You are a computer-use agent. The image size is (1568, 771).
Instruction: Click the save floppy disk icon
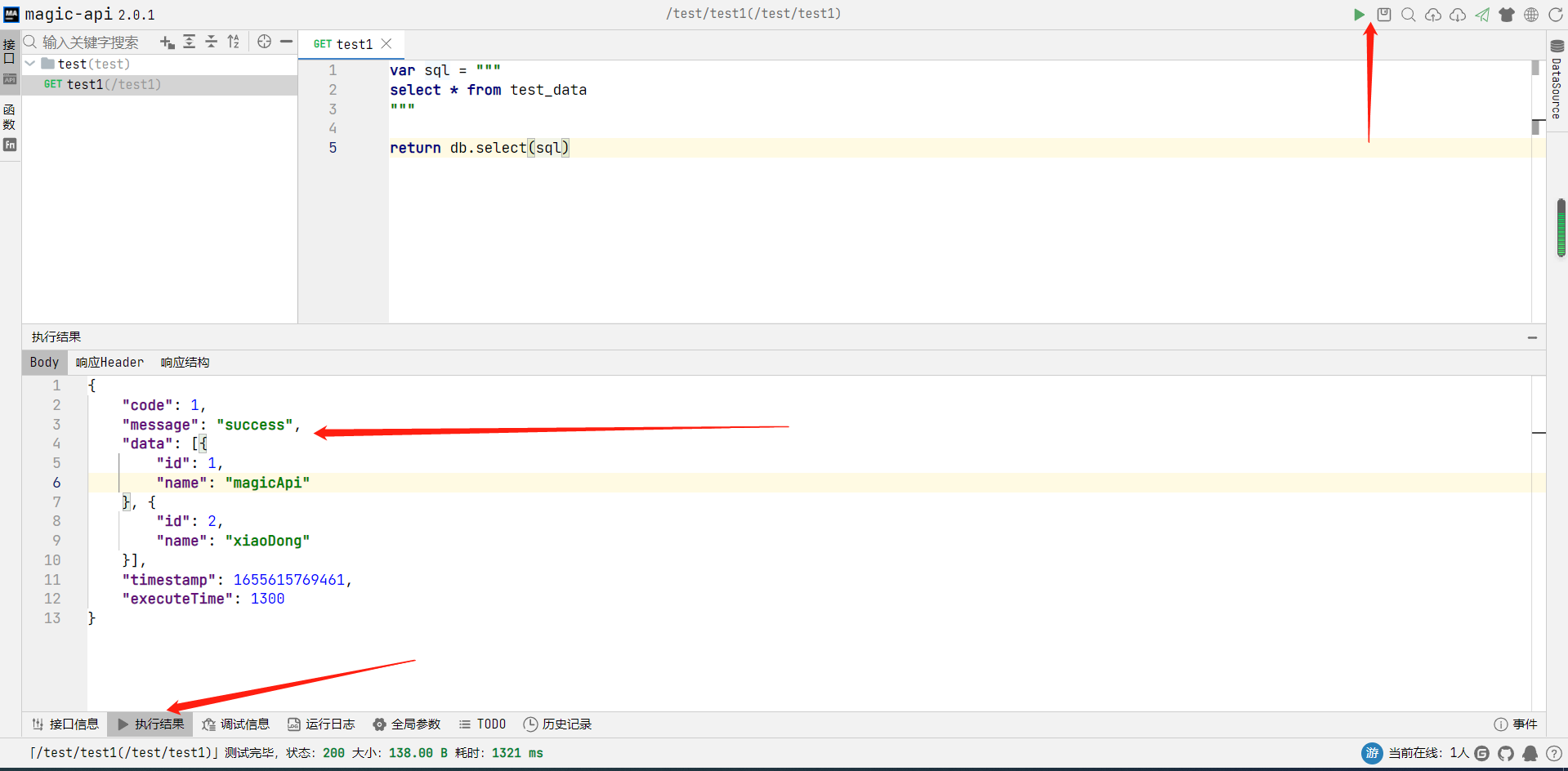click(x=1384, y=15)
